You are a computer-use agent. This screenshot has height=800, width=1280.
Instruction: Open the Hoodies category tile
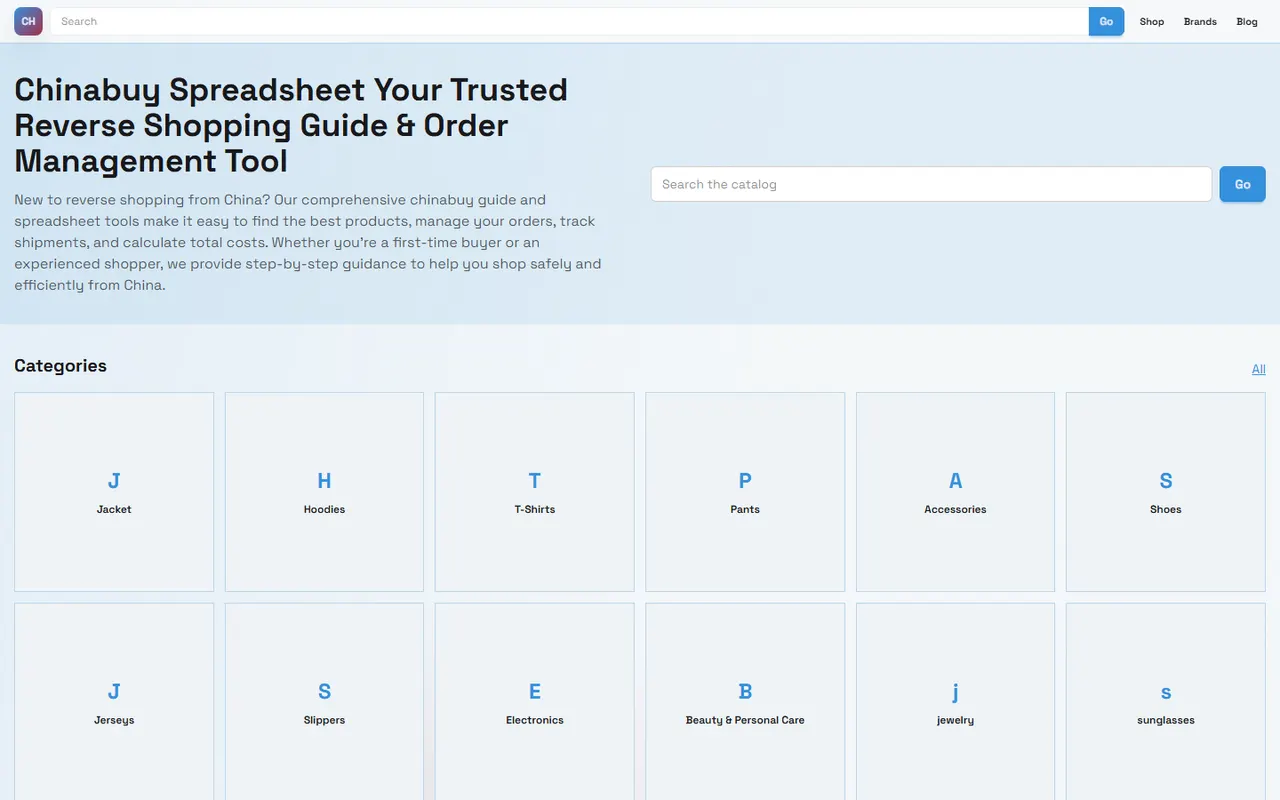tap(324, 492)
